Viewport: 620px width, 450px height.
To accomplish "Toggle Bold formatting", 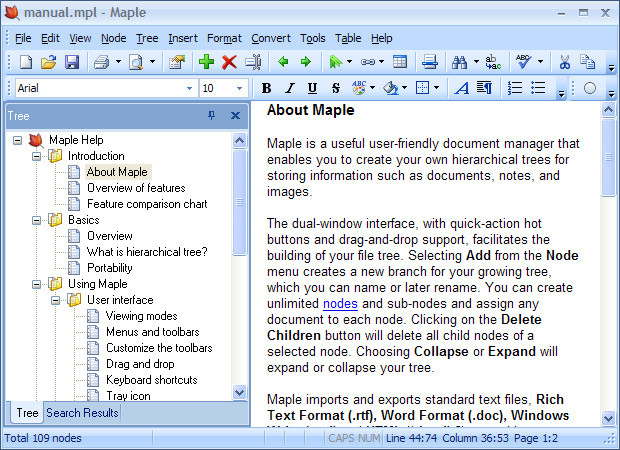I will 267,88.
